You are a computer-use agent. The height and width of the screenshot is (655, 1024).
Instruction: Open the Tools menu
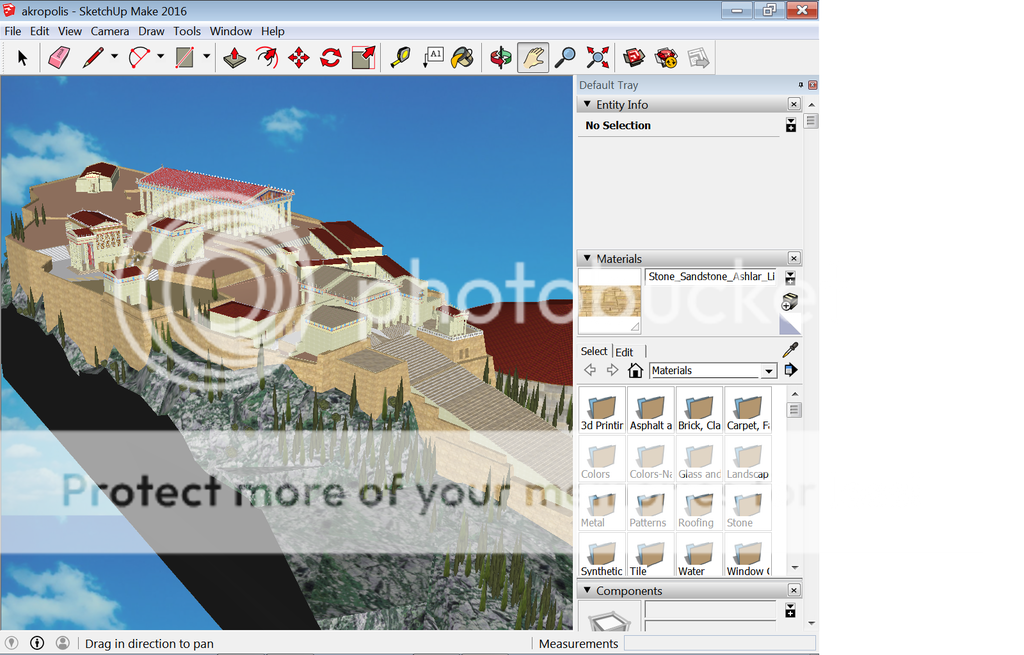point(187,31)
